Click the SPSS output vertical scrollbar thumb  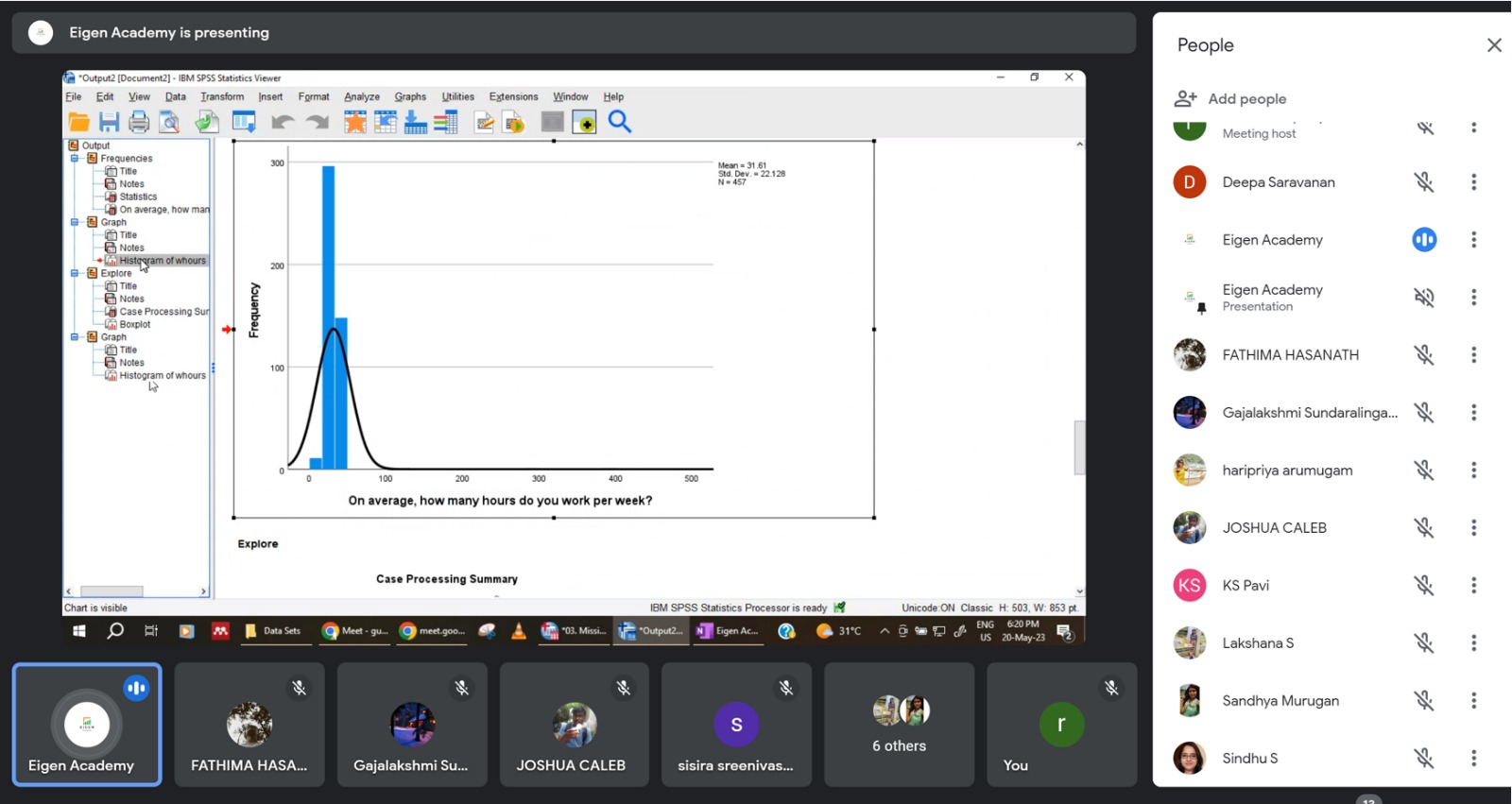tap(1079, 447)
